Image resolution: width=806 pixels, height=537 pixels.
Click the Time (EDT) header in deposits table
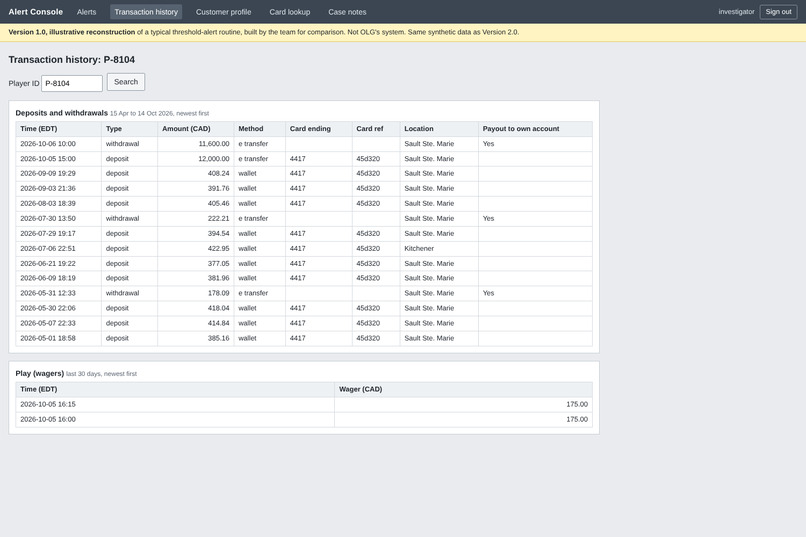pos(59,129)
